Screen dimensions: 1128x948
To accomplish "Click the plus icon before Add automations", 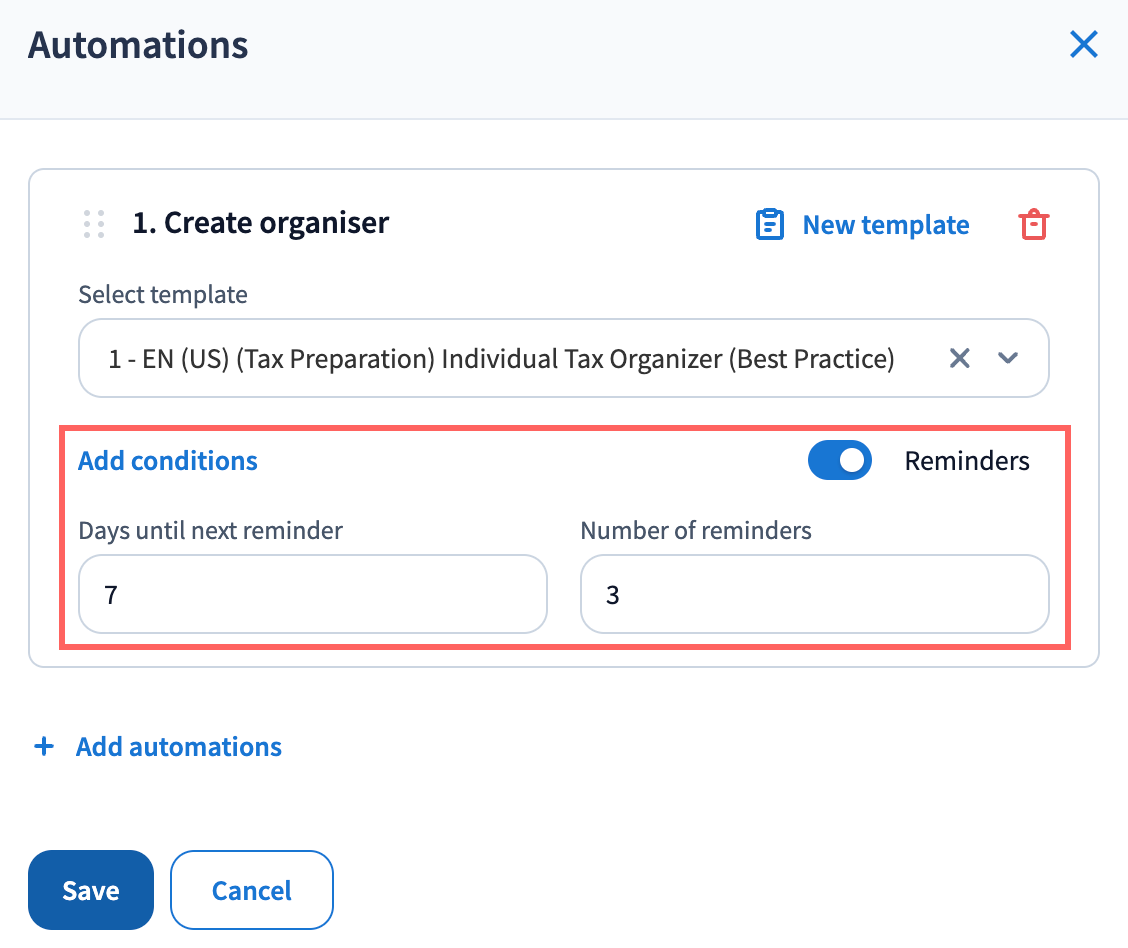I will (44, 747).
